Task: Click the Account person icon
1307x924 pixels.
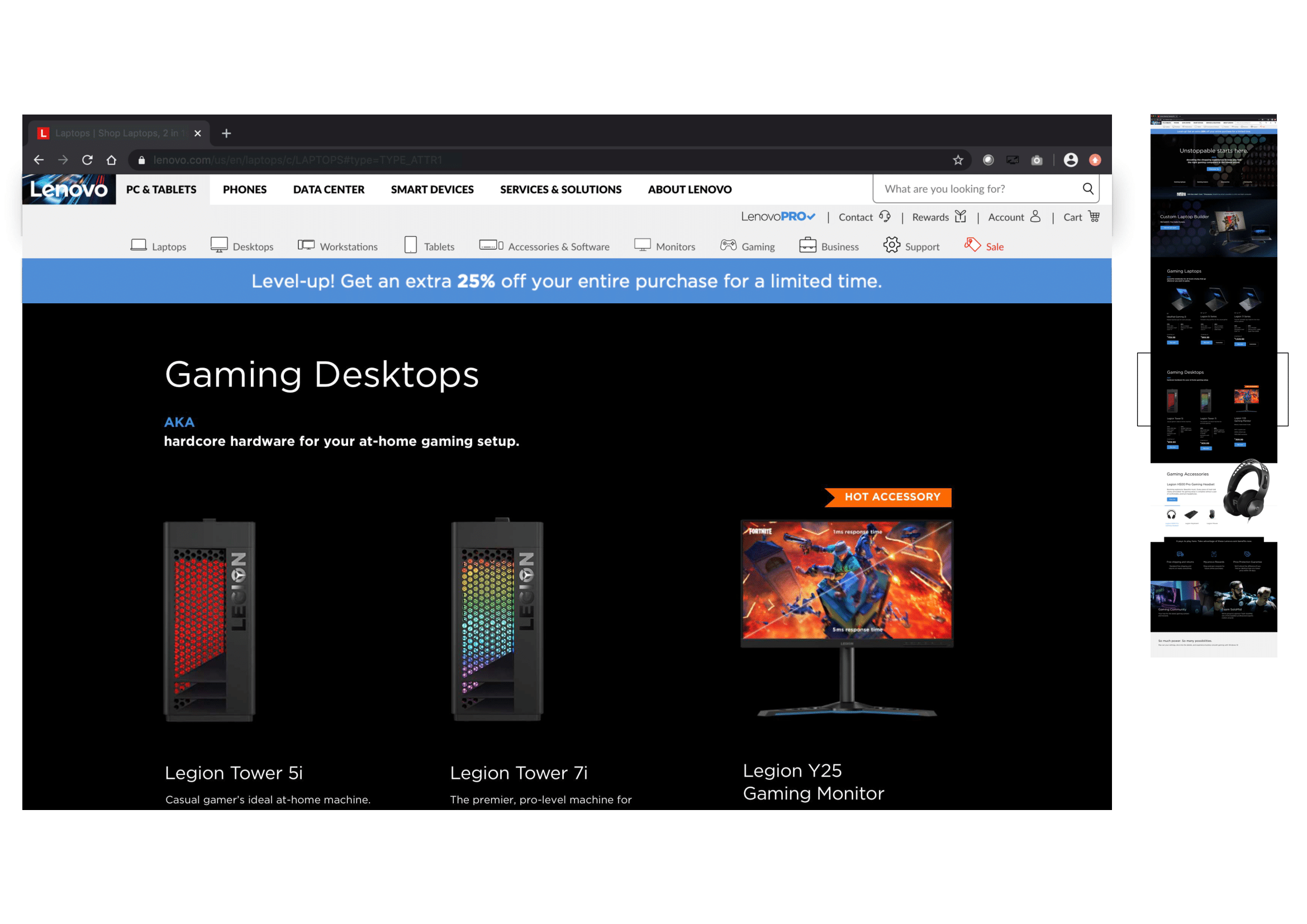Action: (1035, 216)
